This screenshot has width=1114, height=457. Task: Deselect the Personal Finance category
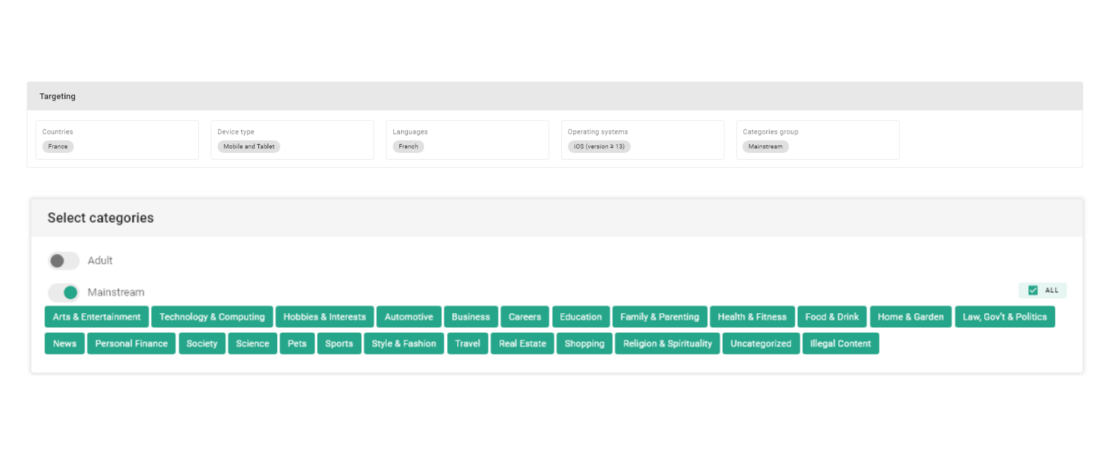tap(131, 344)
